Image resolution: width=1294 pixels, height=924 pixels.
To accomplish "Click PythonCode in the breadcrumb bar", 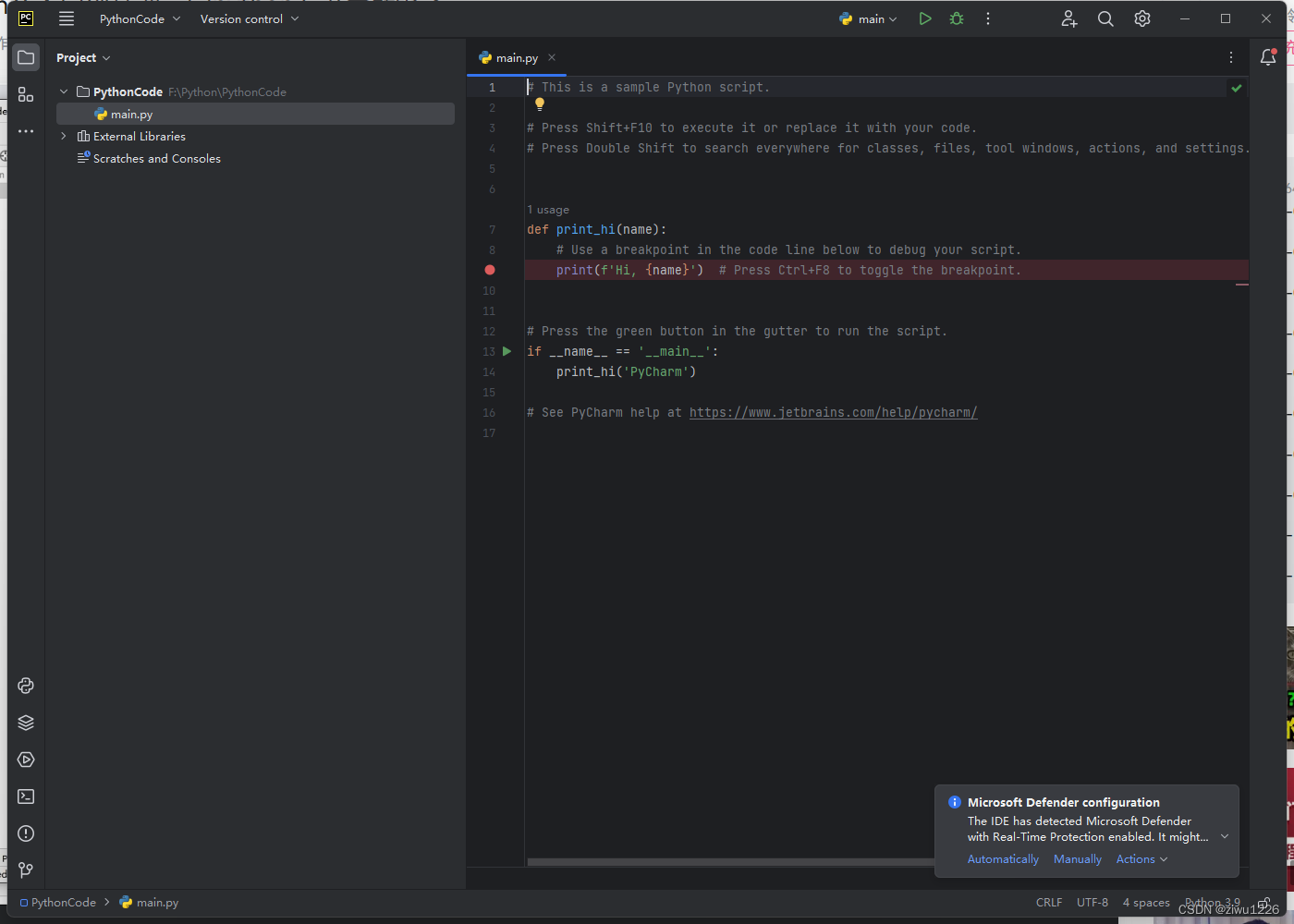I will [x=58, y=903].
